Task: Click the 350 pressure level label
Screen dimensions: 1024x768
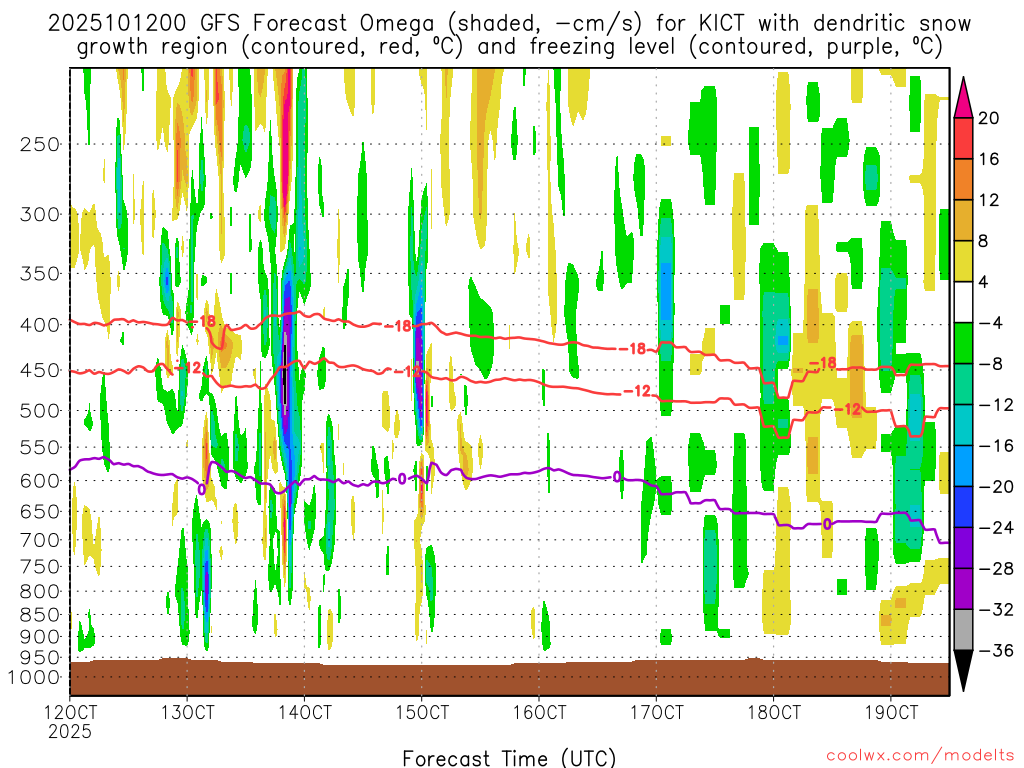Action: (40, 274)
